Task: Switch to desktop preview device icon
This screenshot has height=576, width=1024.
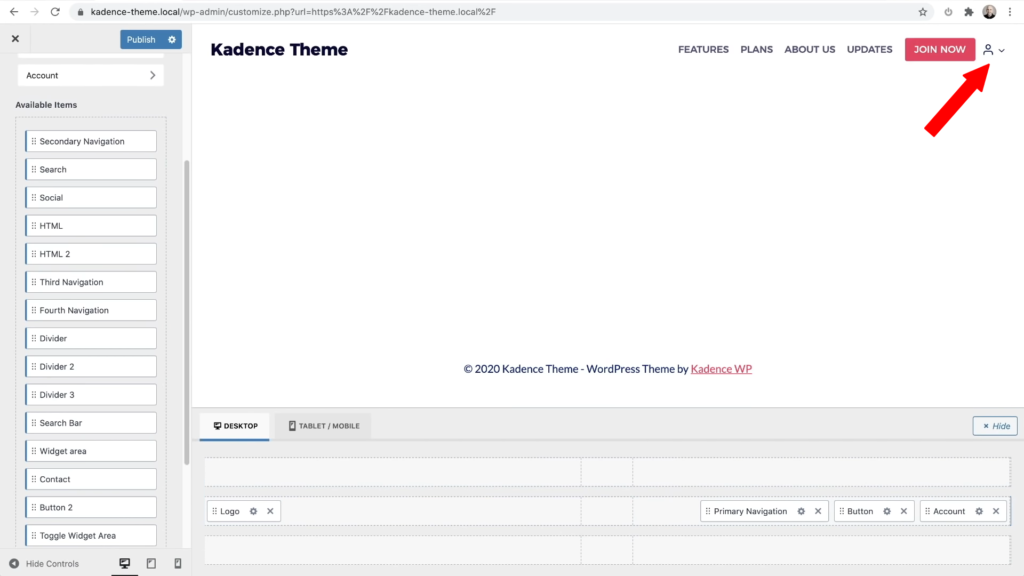Action: click(x=125, y=563)
